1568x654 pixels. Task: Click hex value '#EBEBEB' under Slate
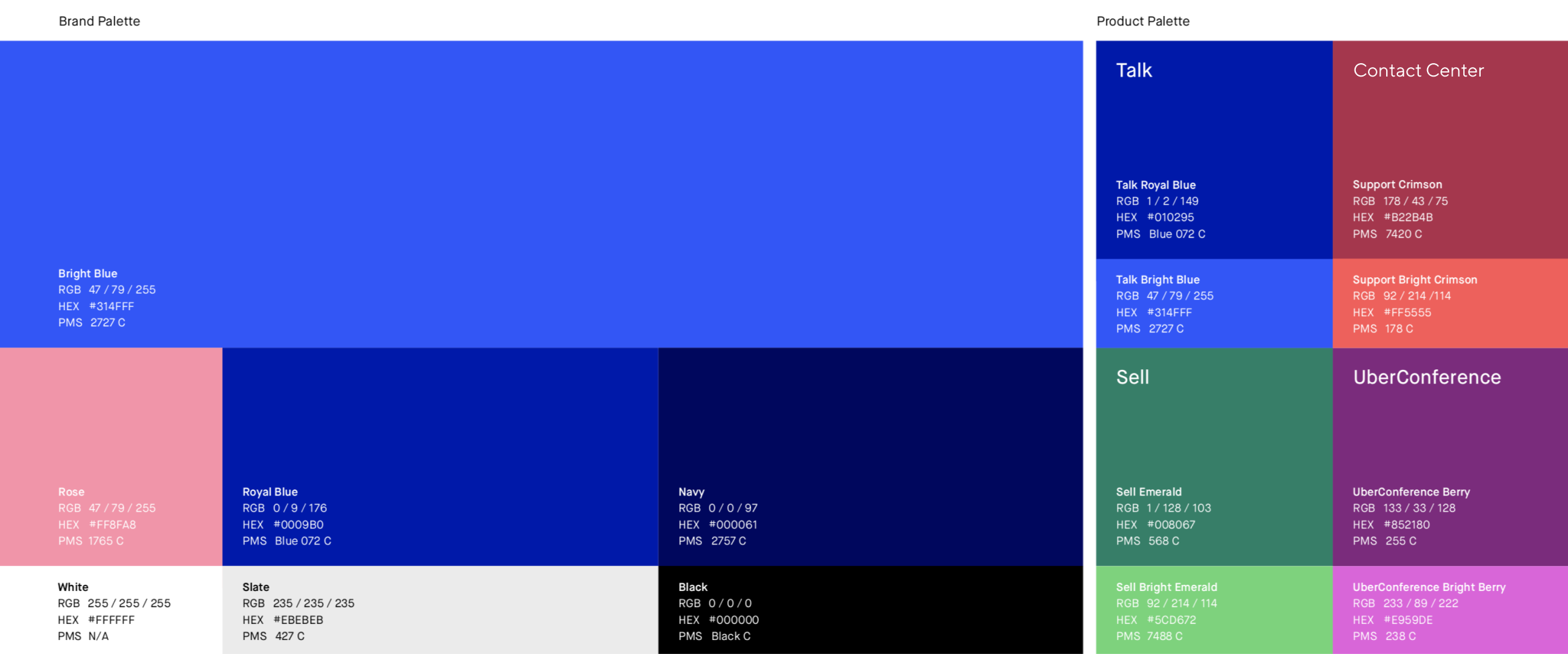(x=299, y=620)
